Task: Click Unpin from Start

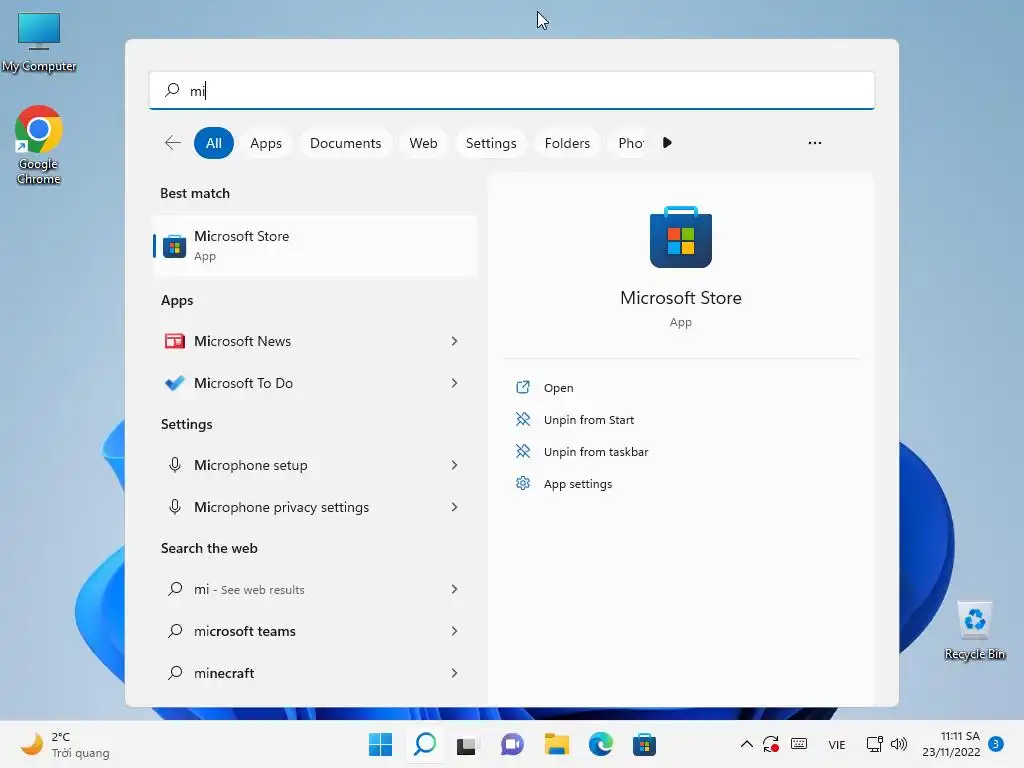Action: pos(588,419)
